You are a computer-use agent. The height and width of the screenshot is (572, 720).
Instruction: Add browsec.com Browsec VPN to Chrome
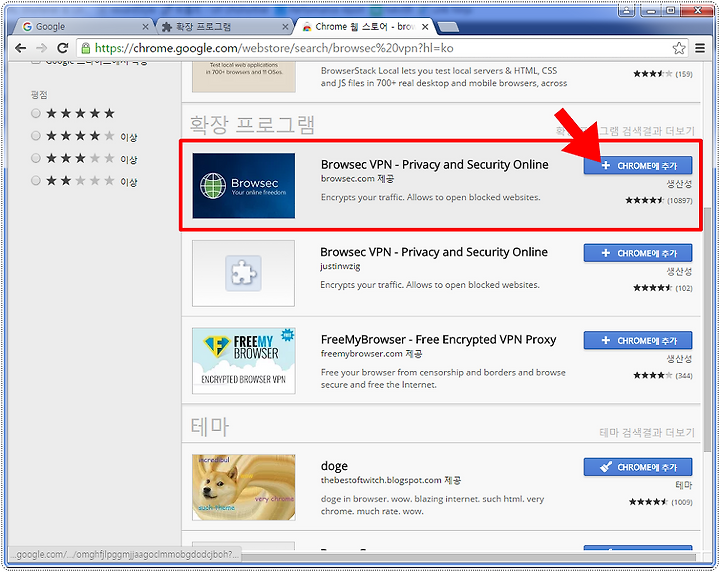point(638,166)
